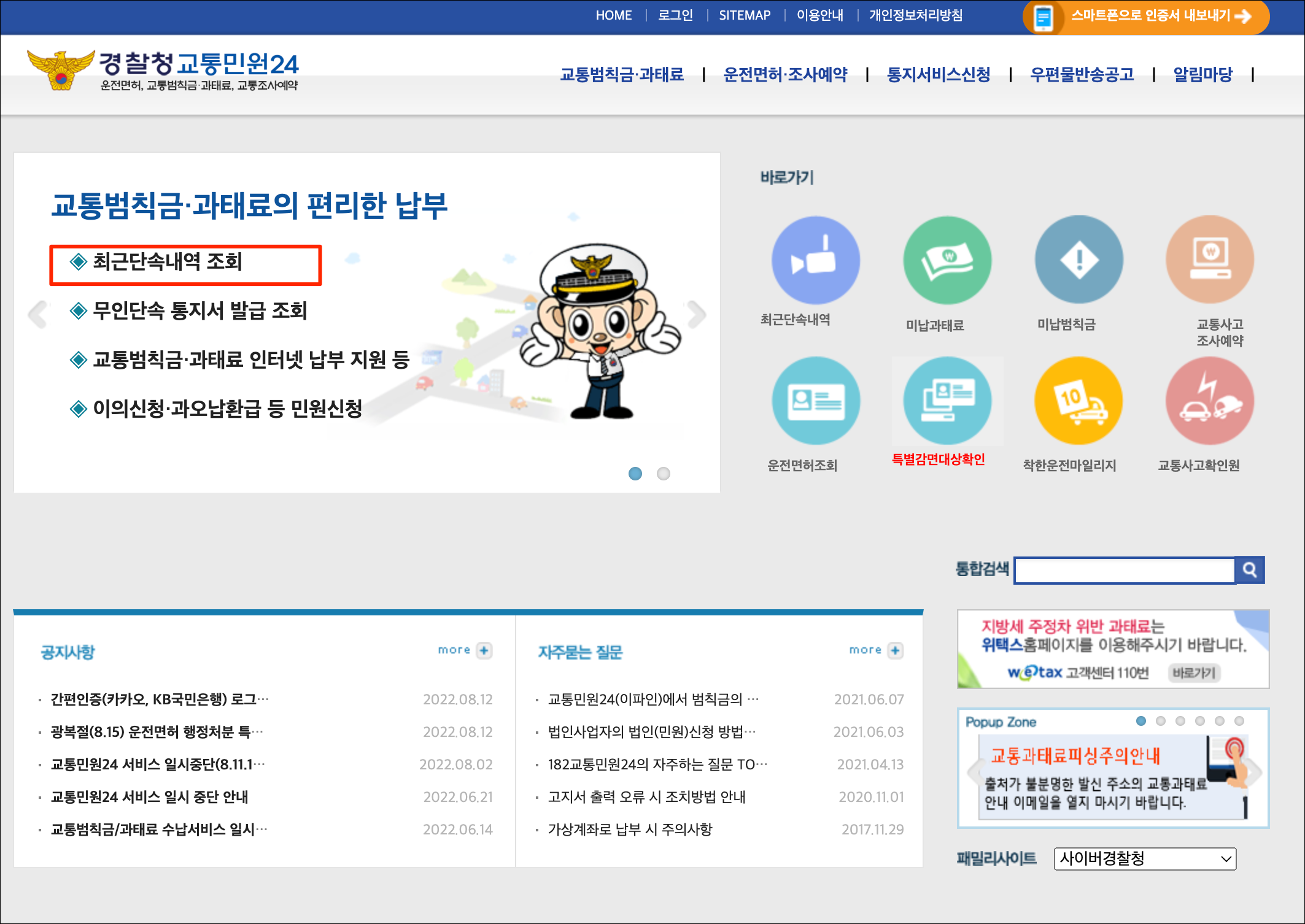Select the third Popup Zone indicator dot
This screenshot has height=924, width=1305.
pyautogui.click(x=1180, y=721)
